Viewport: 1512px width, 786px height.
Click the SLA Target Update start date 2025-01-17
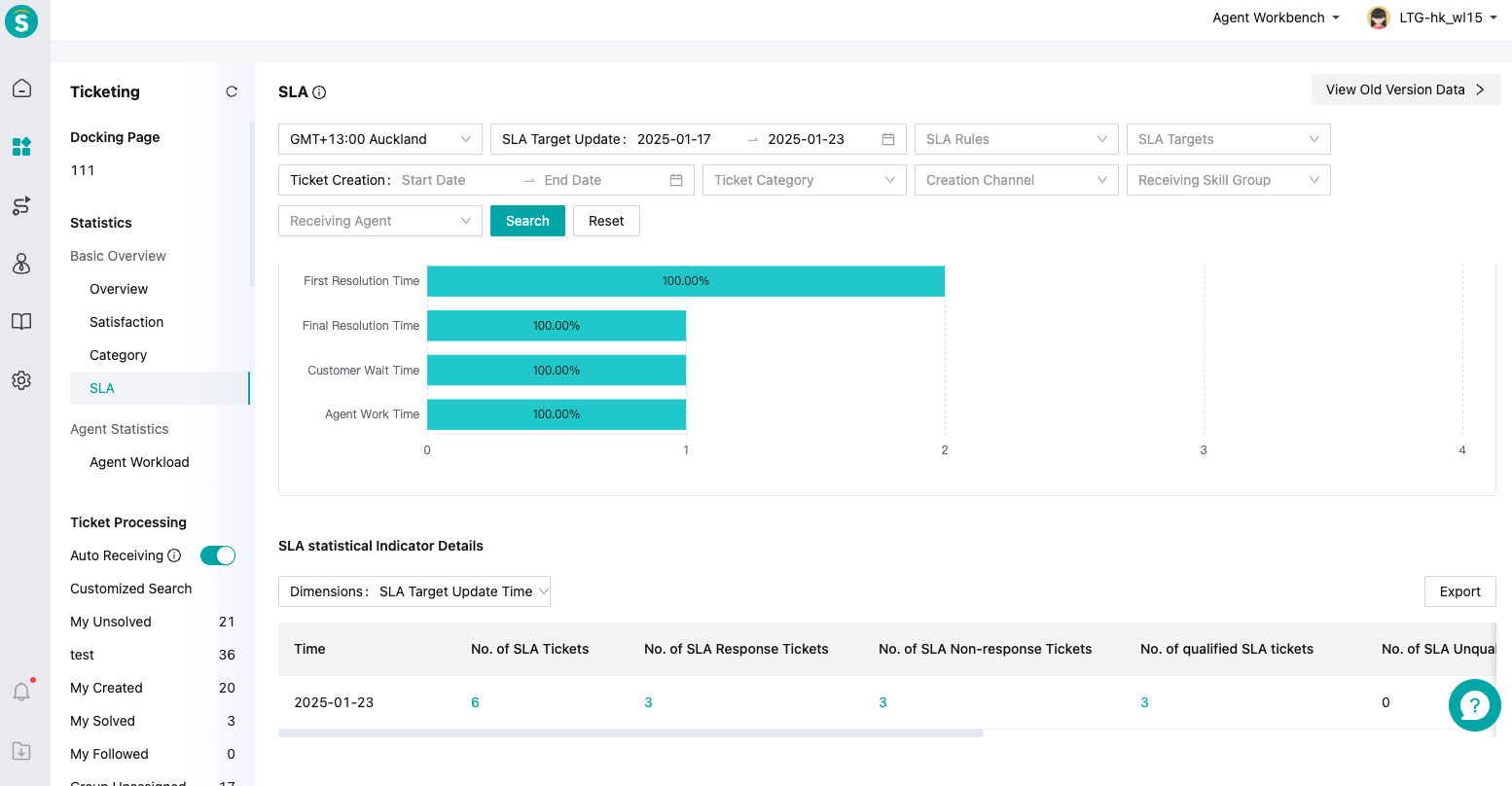point(674,139)
